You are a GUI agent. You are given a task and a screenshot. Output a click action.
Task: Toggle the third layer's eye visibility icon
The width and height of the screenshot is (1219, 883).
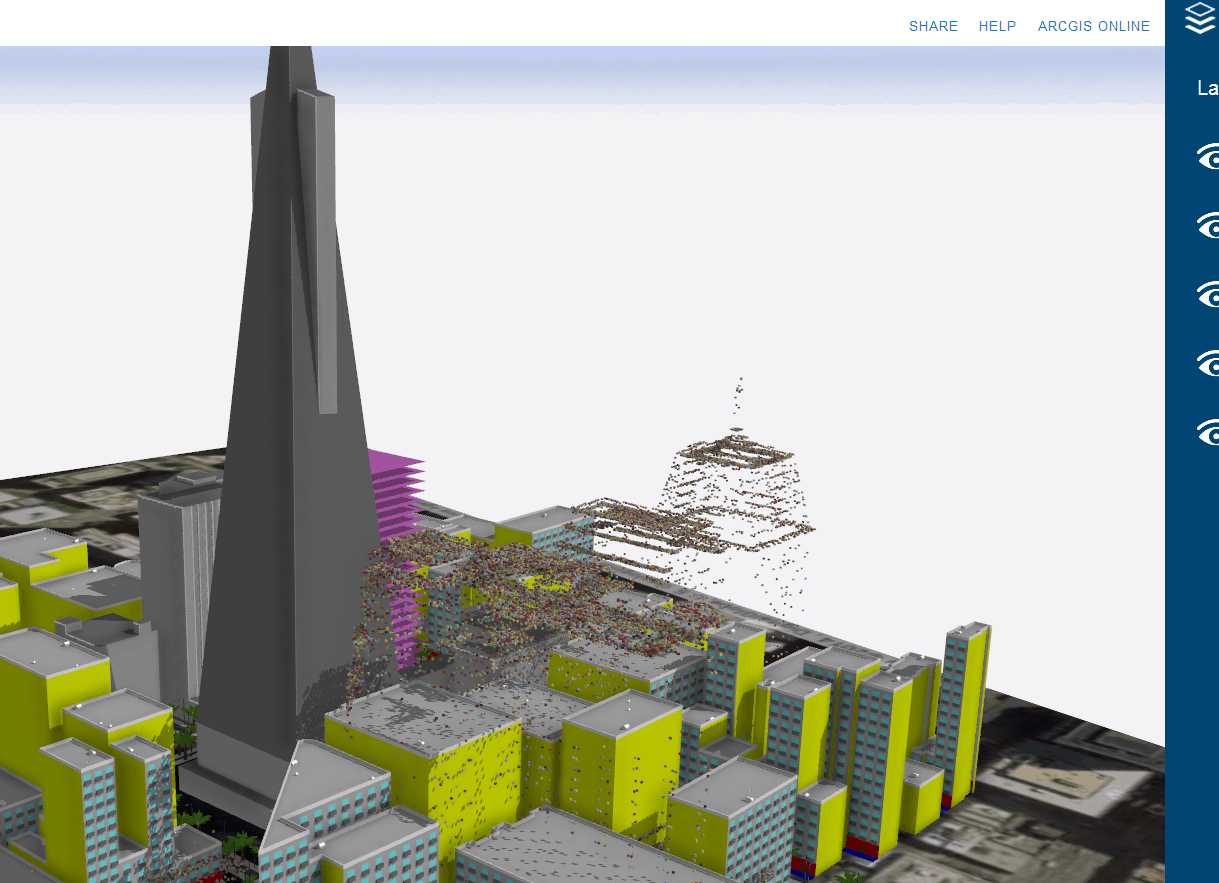pos(1211,295)
